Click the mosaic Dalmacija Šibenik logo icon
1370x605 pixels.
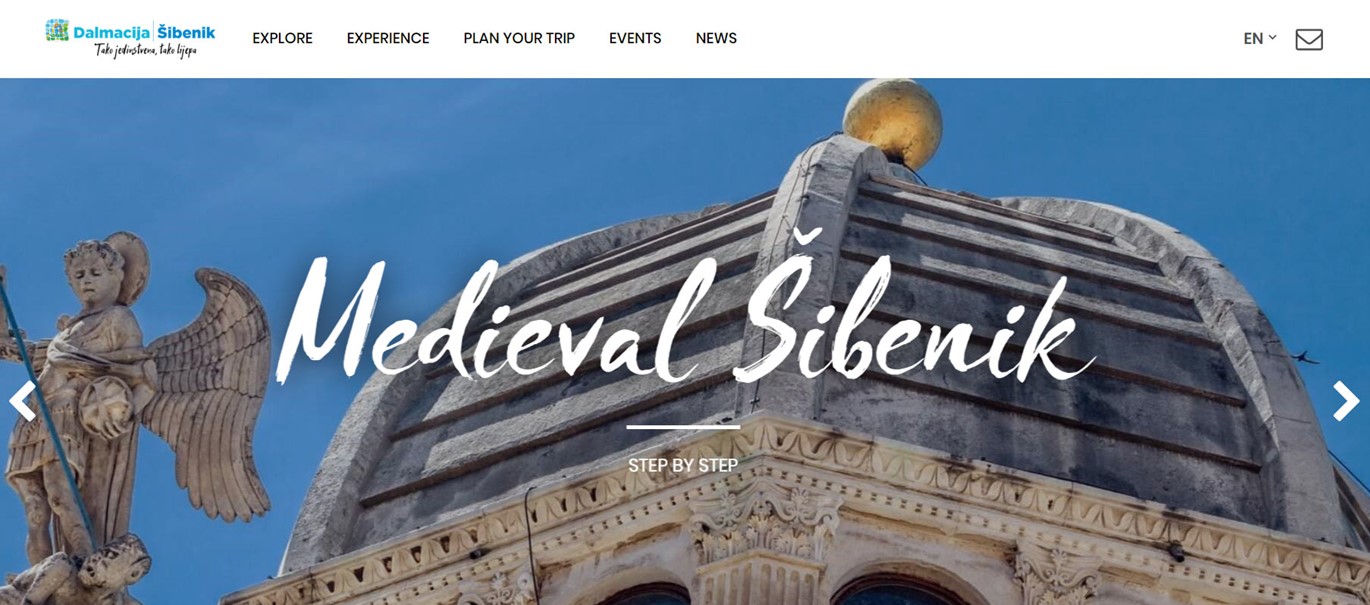[58, 31]
